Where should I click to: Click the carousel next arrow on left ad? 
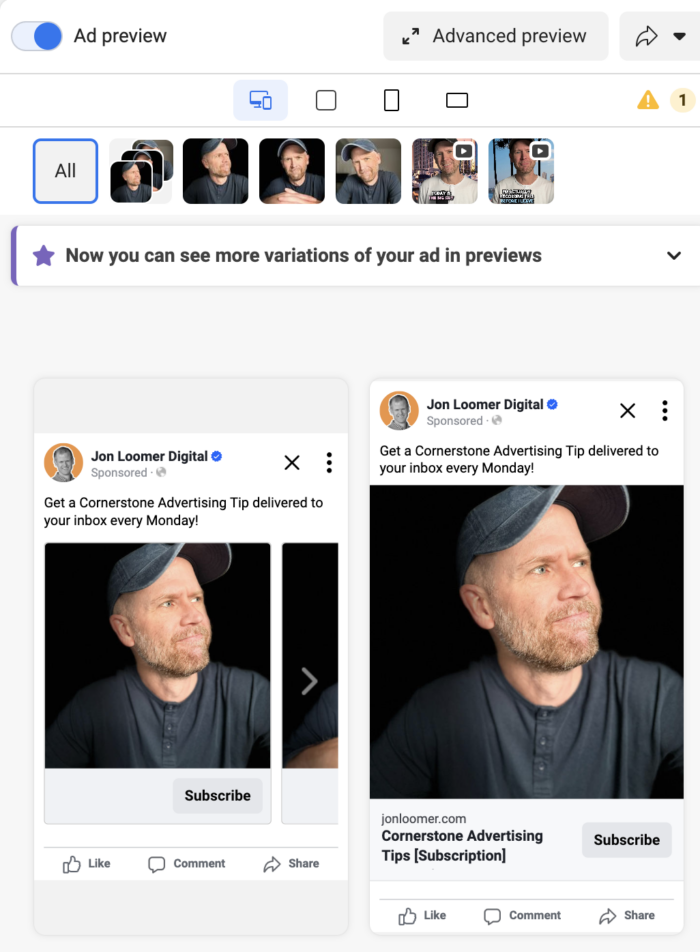(310, 681)
